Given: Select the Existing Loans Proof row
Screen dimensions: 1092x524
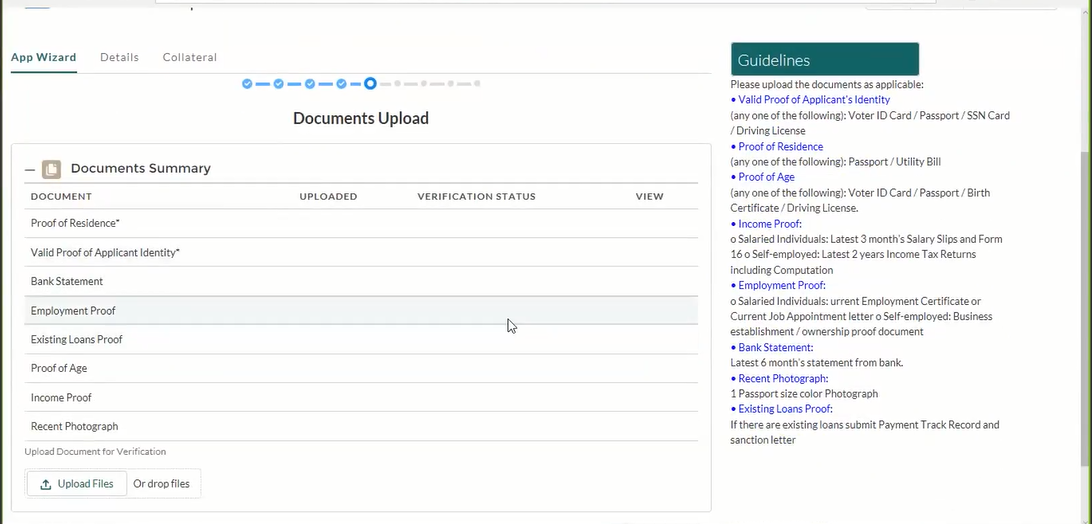Looking at the screenshot, I should click(x=361, y=339).
